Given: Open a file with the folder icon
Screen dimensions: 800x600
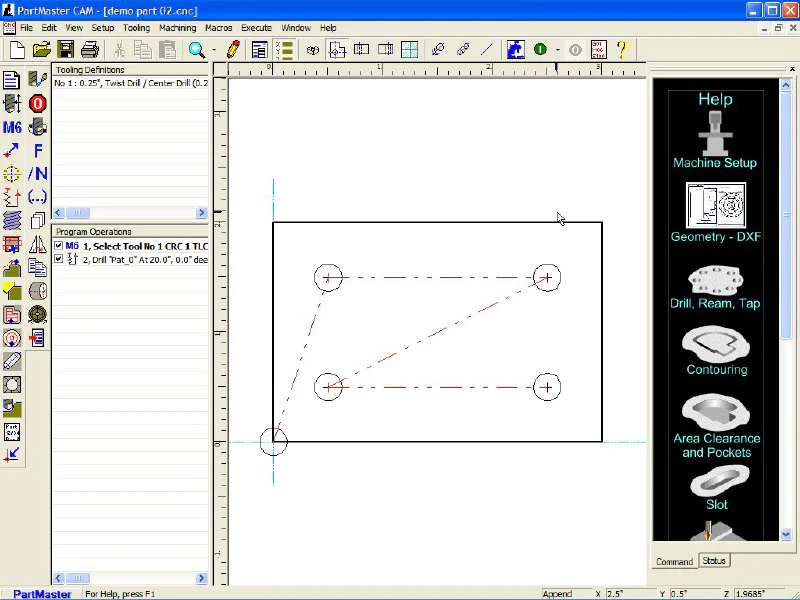Looking at the screenshot, I should pyautogui.click(x=42, y=49).
